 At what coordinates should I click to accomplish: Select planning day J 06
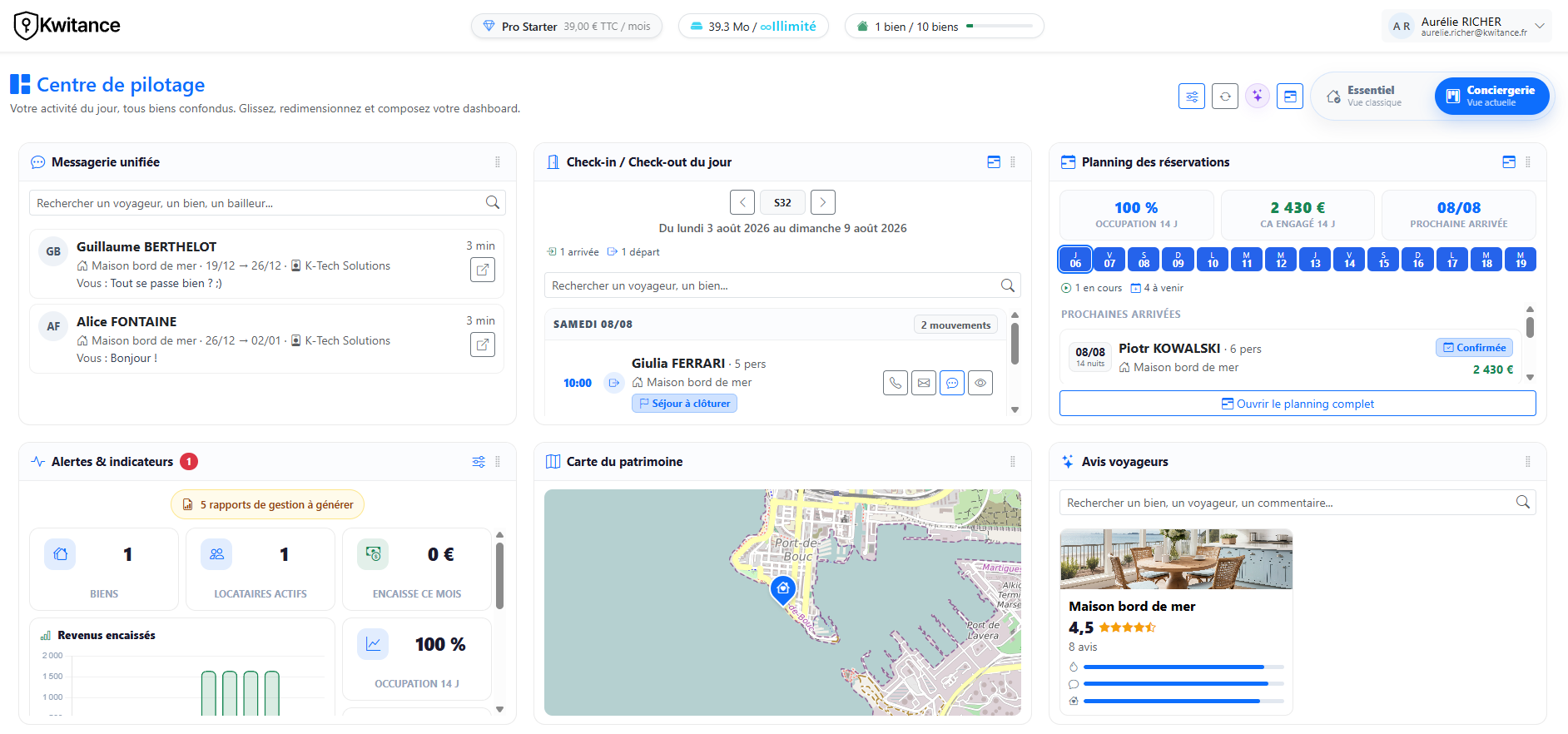(x=1075, y=260)
